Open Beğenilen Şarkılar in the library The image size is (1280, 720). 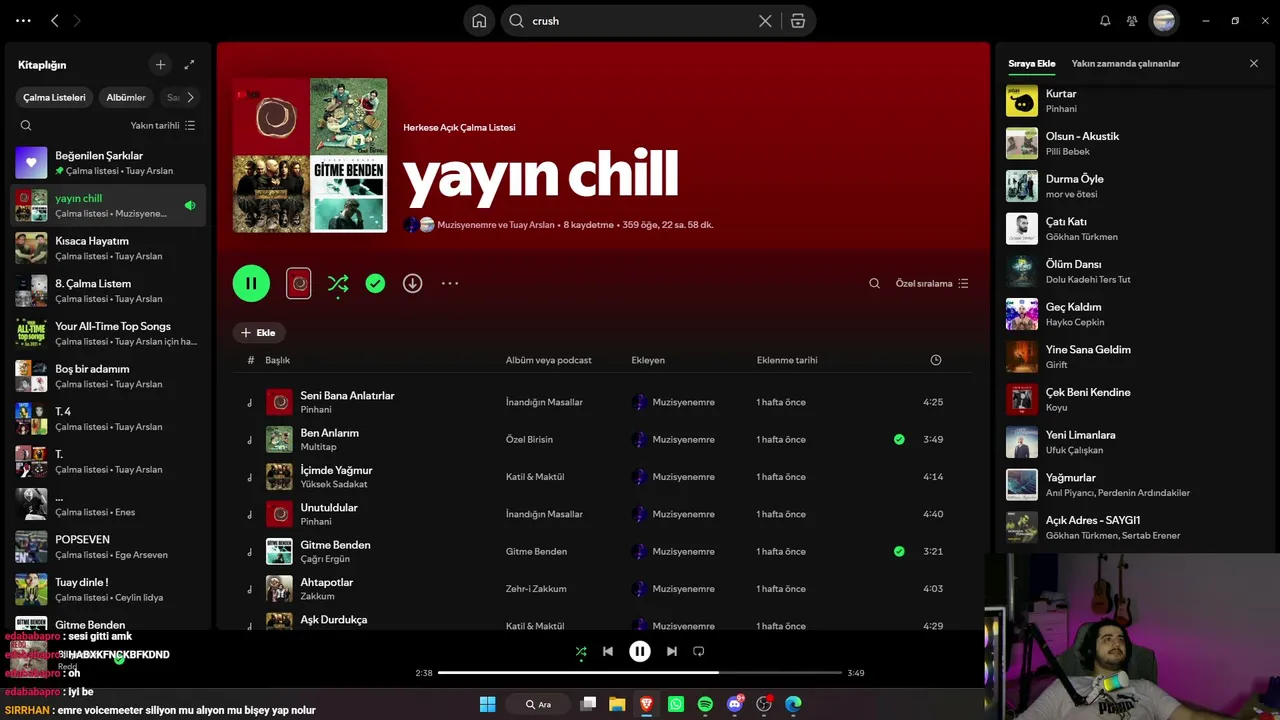click(x=108, y=163)
